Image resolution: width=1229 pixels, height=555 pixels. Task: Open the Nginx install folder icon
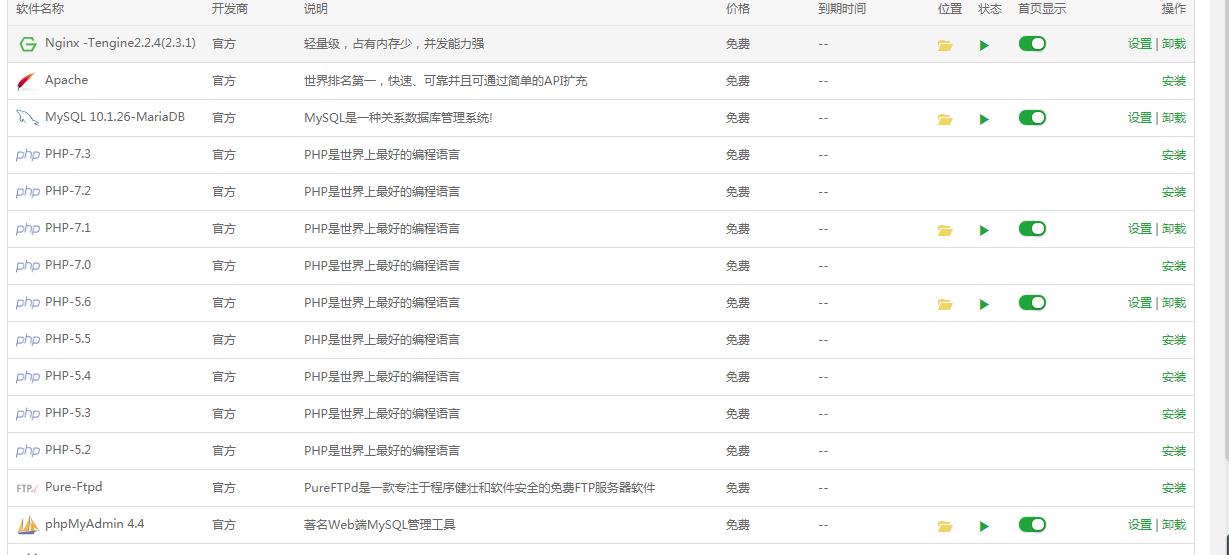click(945, 45)
